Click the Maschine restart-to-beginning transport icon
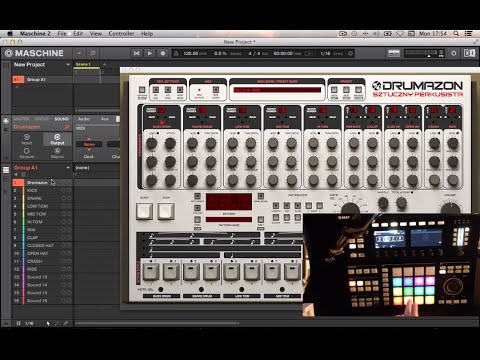 coord(136,53)
